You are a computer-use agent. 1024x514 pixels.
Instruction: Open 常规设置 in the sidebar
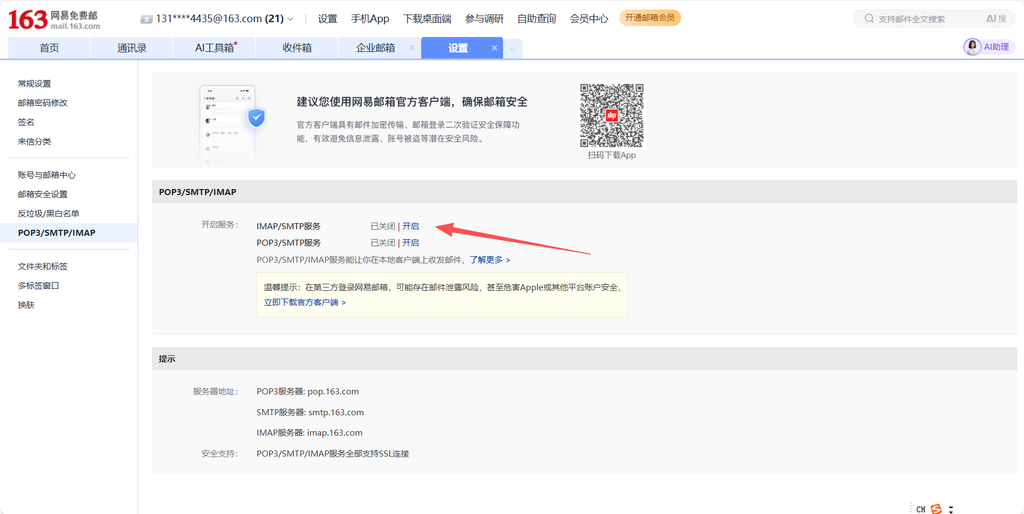pyautogui.click(x=35, y=84)
